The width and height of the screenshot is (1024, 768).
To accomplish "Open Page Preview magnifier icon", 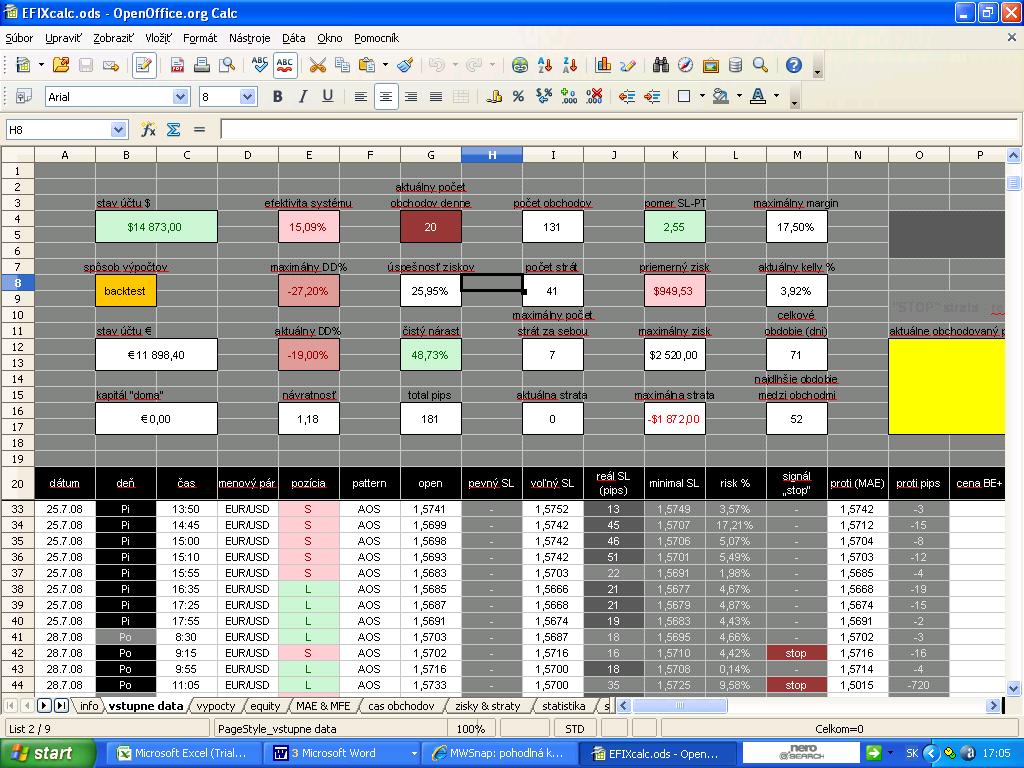I will (x=227, y=65).
